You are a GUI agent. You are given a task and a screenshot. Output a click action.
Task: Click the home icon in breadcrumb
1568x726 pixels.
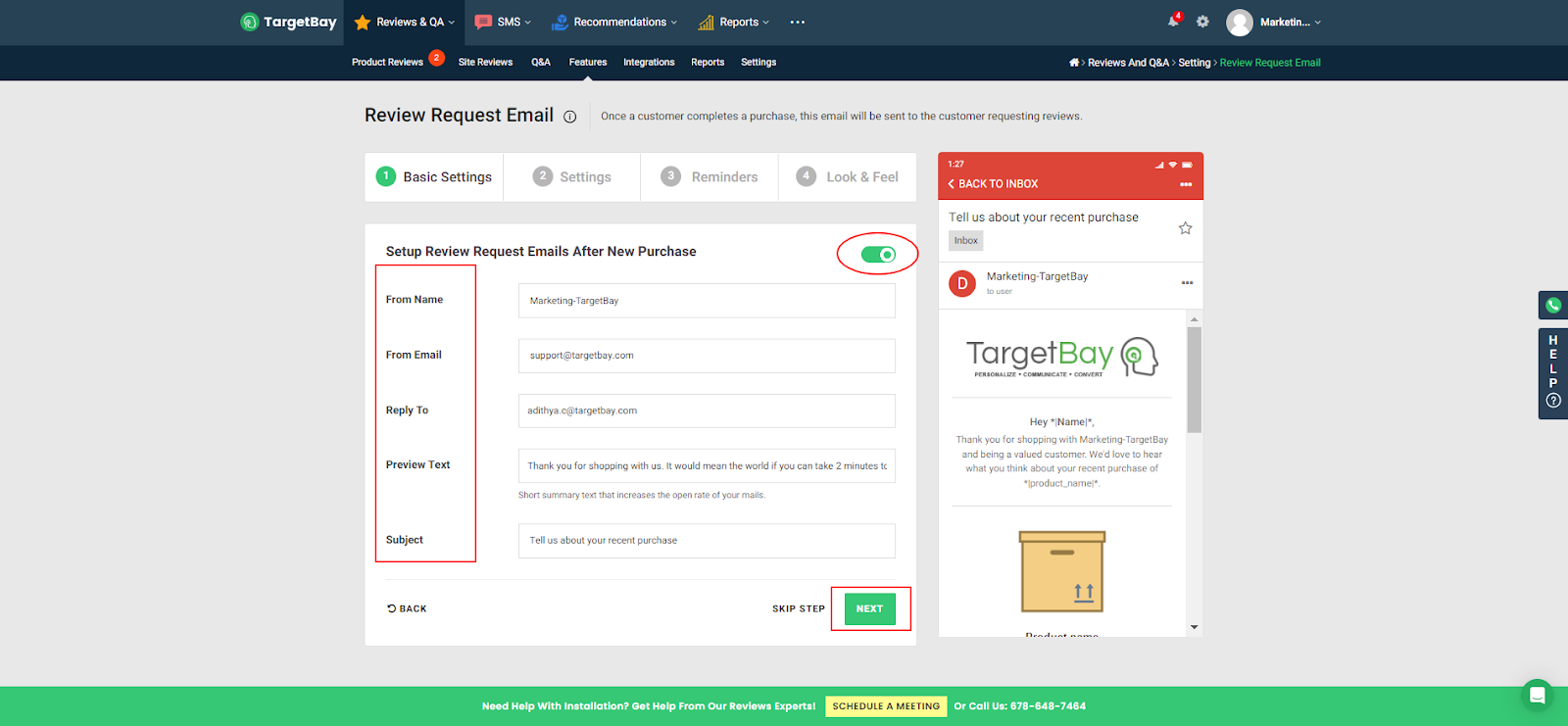[1074, 62]
